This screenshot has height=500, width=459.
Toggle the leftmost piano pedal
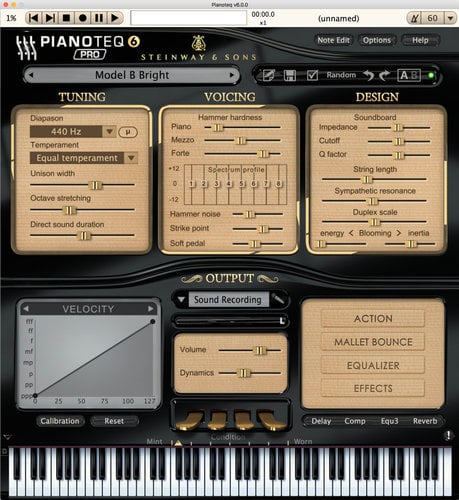(x=189, y=421)
